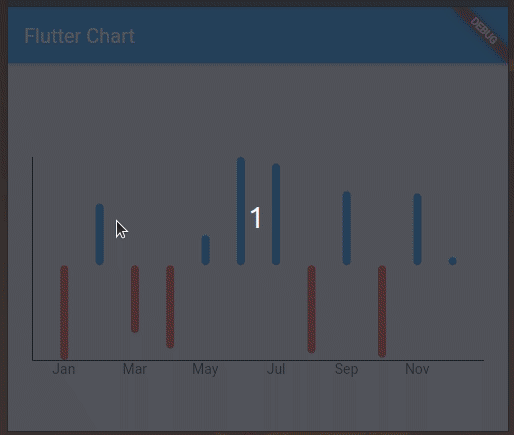514x435 pixels.
Task: Click the blue bar above Nov
Action: click(x=417, y=229)
